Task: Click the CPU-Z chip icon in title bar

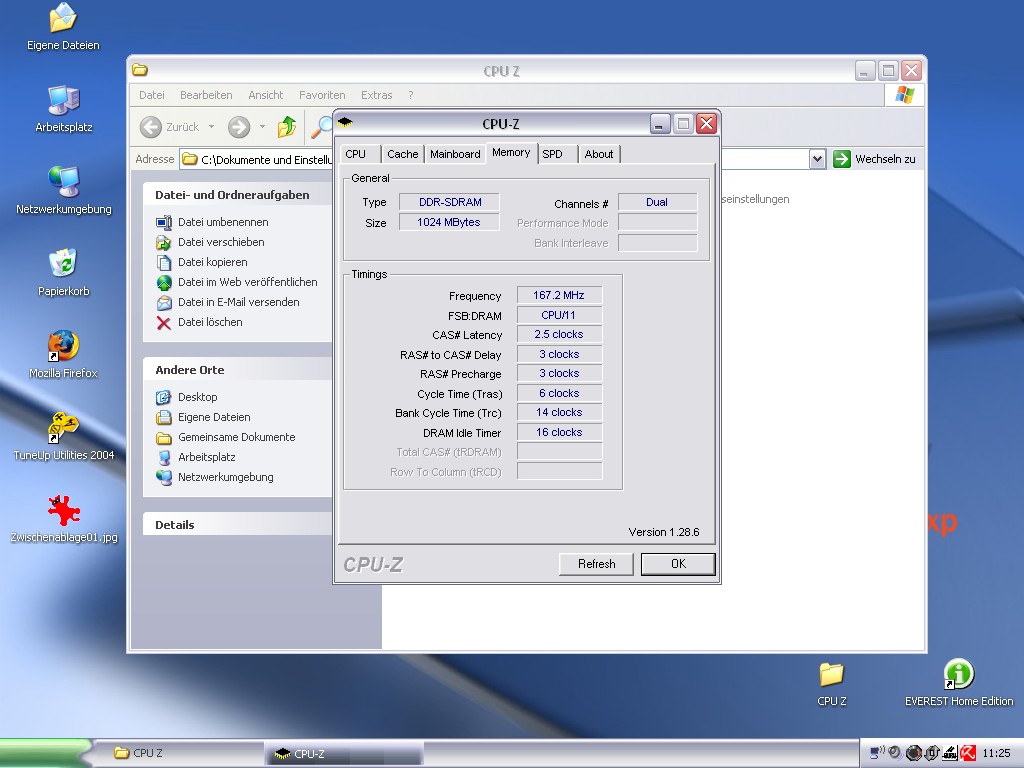Action: click(x=345, y=122)
